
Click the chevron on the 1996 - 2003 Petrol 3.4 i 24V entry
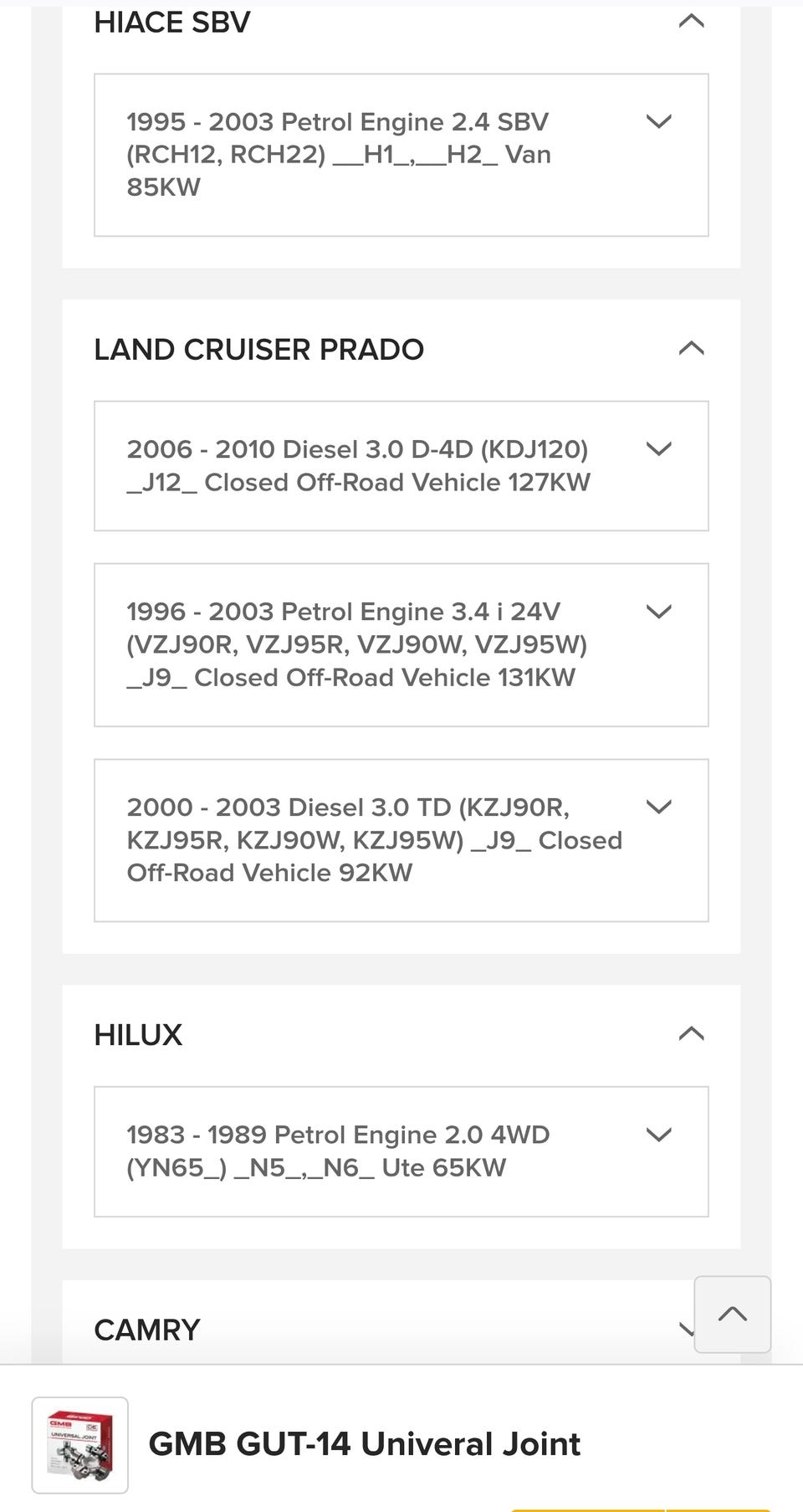(659, 612)
